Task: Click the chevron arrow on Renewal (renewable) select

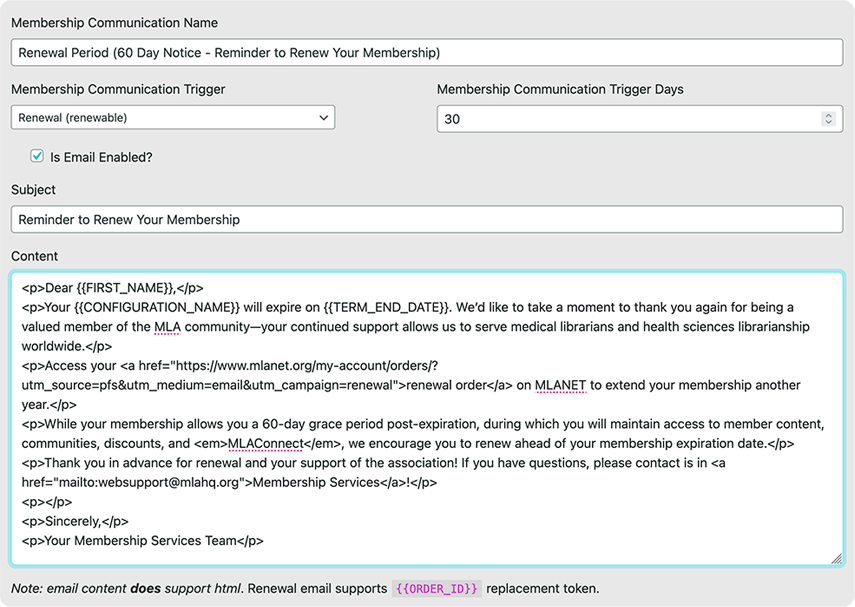Action: [x=323, y=118]
